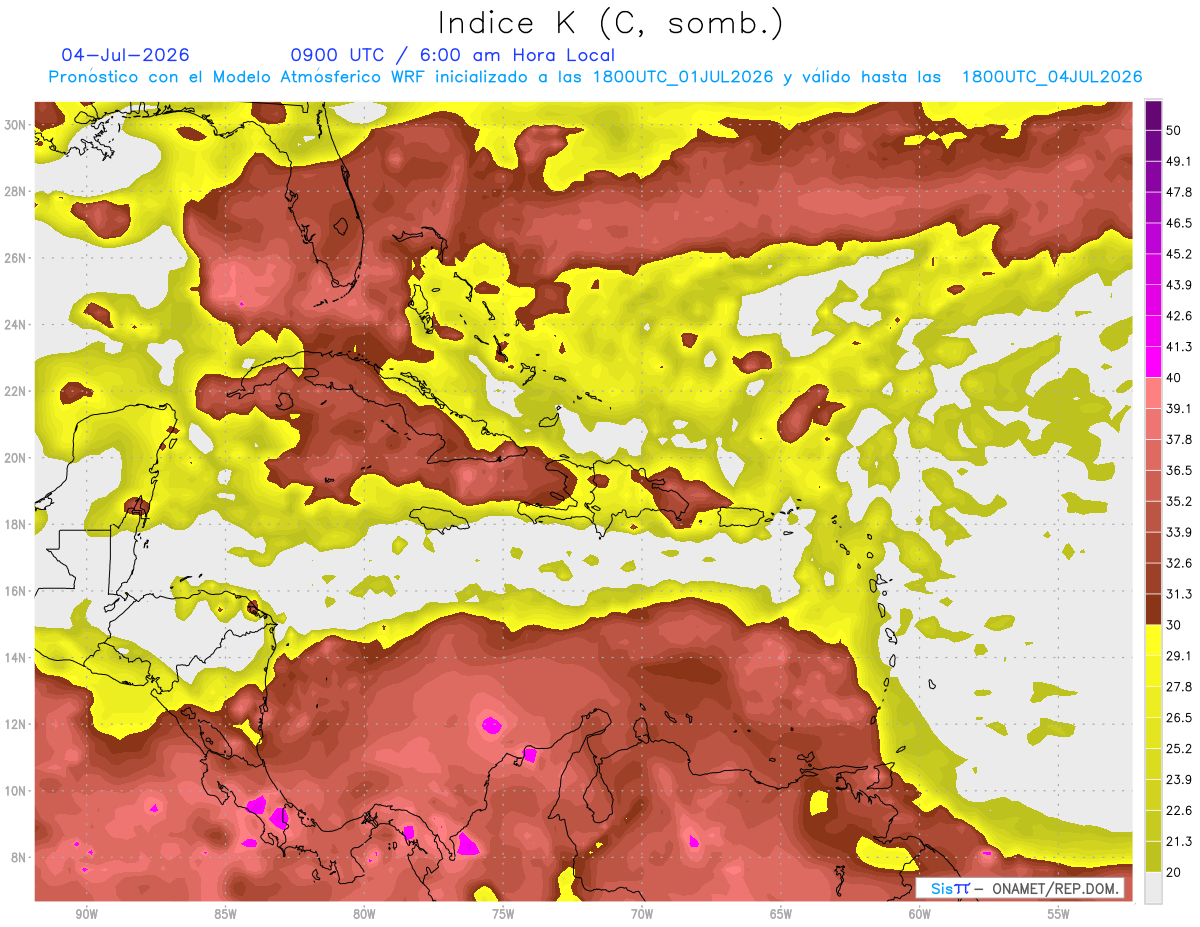Click the colorbar value "30"
This screenshot has height=927, width=1200.
[1176, 625]
